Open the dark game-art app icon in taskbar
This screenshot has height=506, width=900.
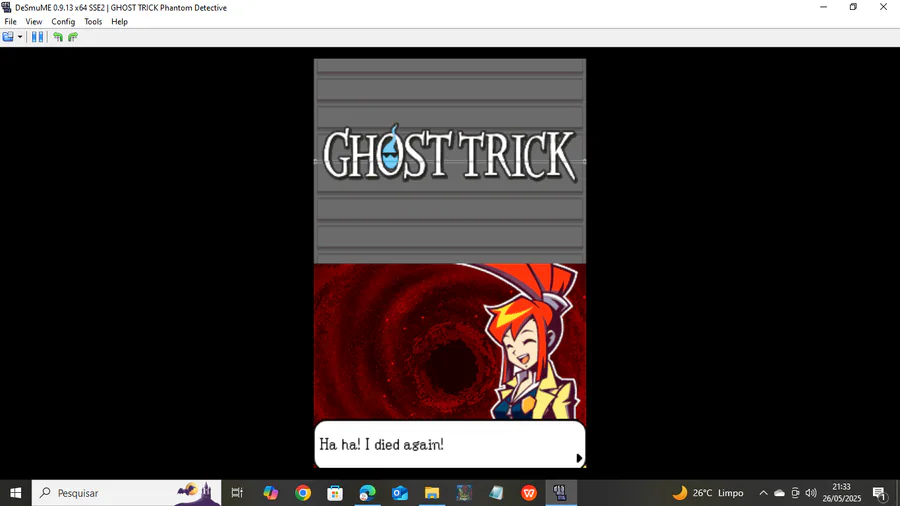coord(464,493)
